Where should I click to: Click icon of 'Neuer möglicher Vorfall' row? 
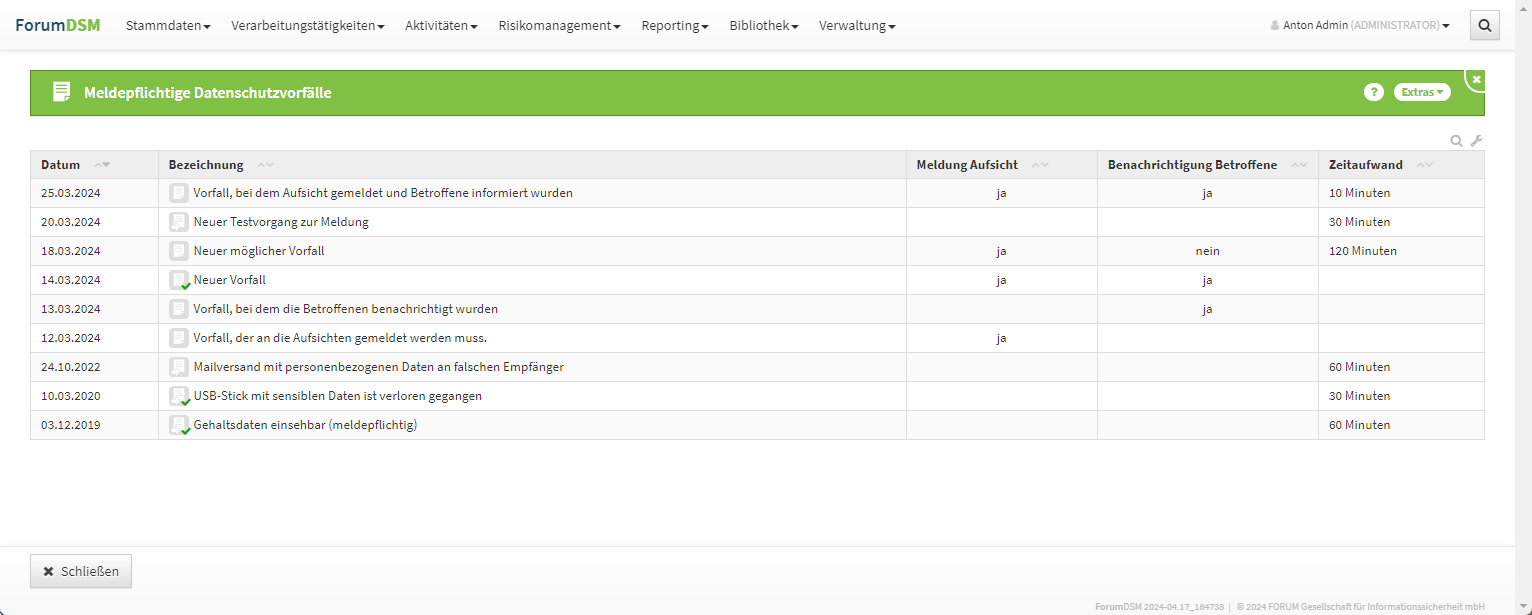pos(178,251)
